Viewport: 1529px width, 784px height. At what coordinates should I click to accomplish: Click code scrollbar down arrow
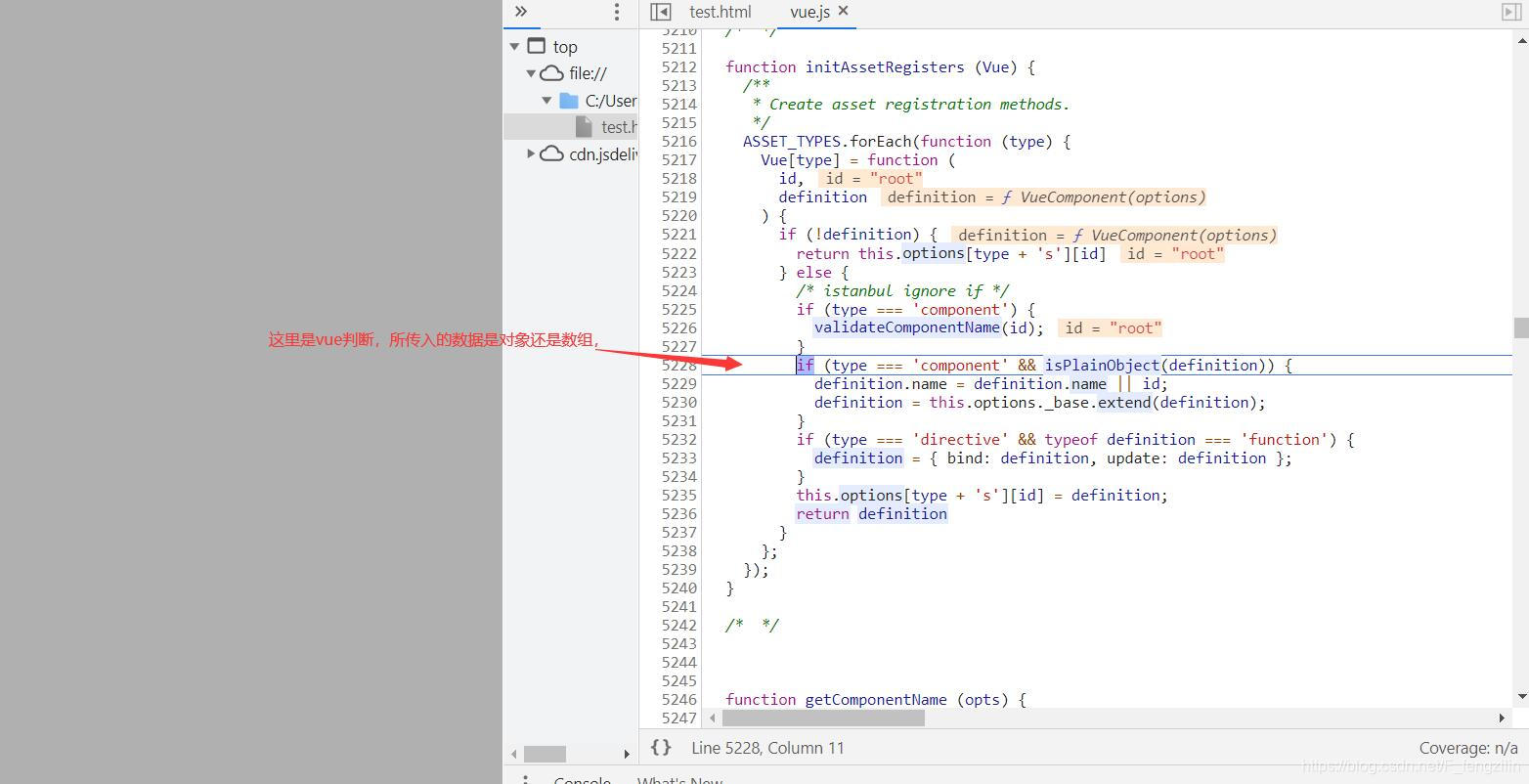[1521, 697]
